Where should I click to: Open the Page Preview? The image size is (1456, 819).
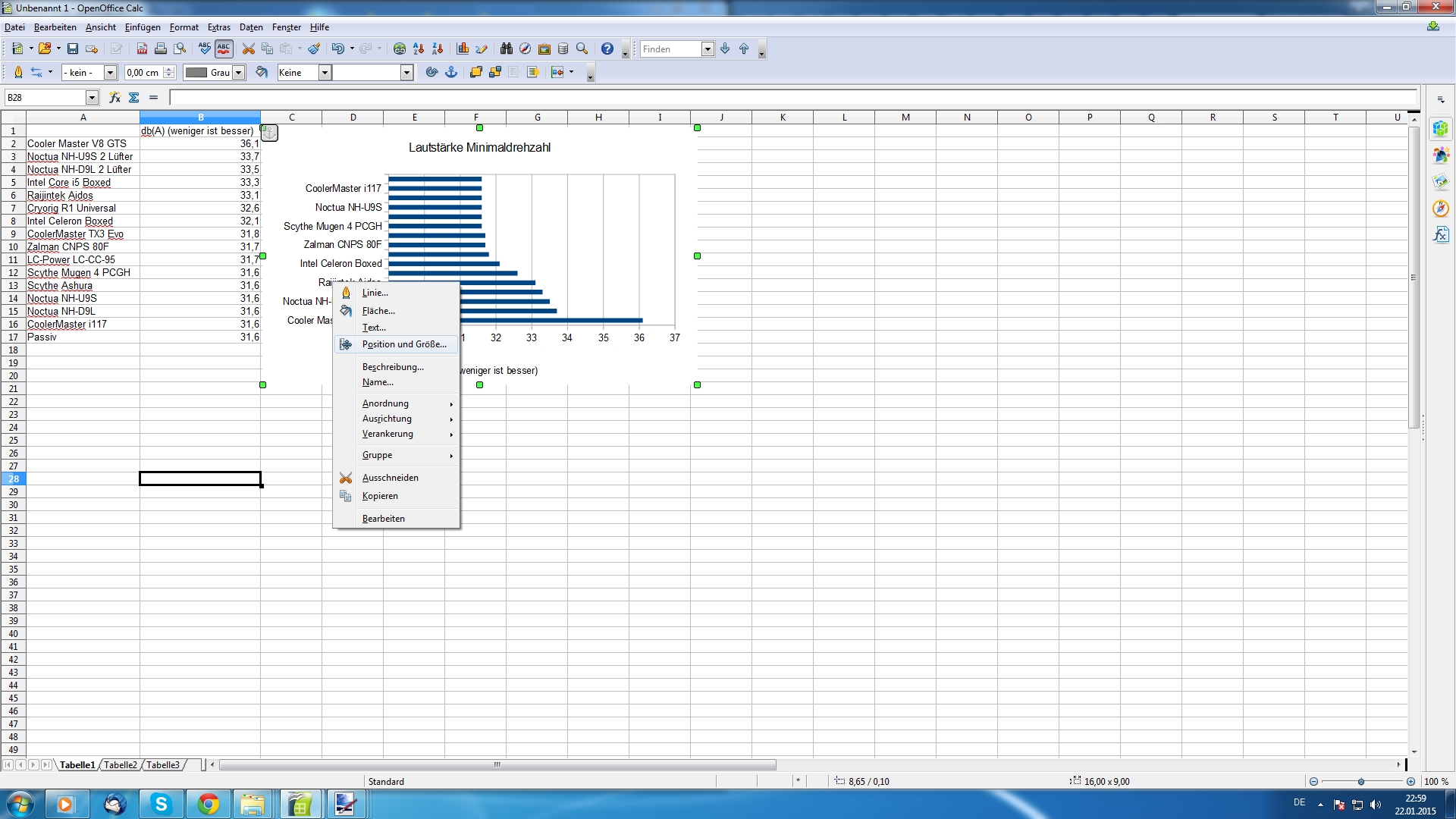click(x=180, y=49)
